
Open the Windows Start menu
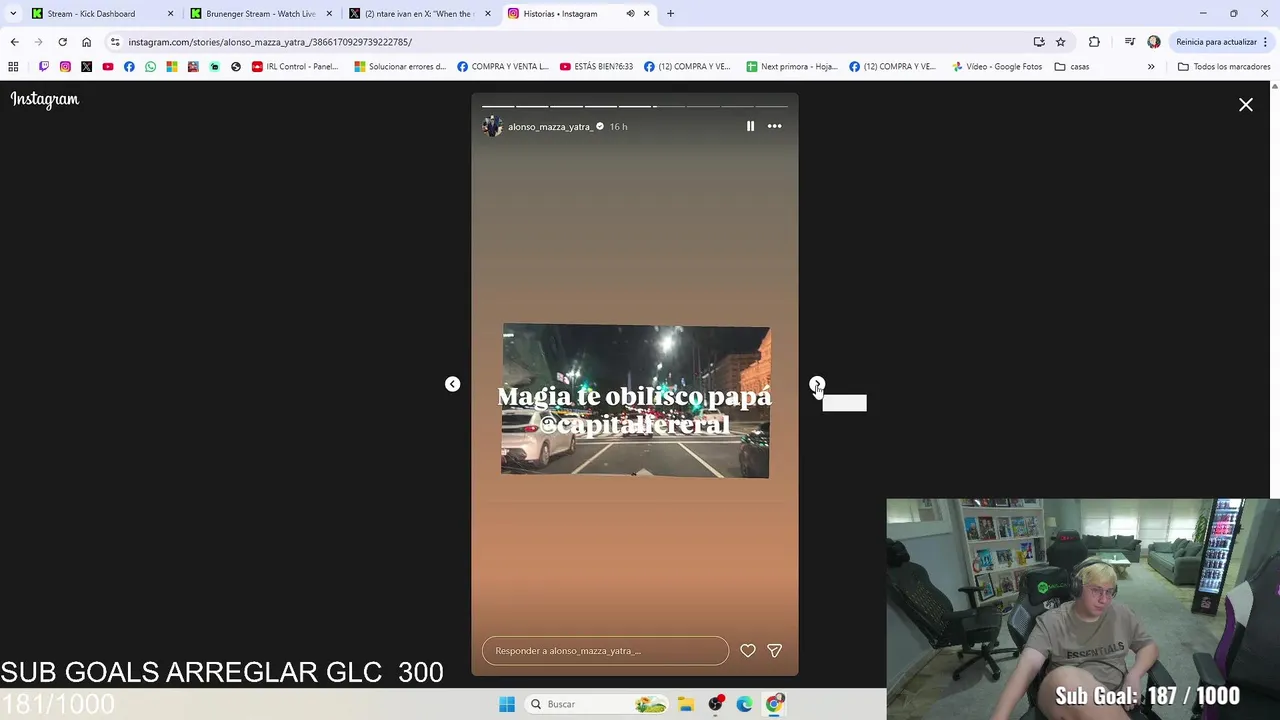(x=507, y=704)
